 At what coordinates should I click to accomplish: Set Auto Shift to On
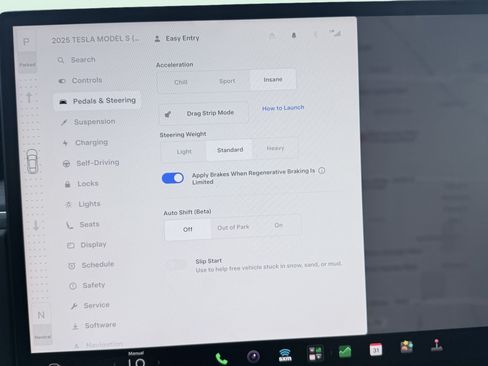click(x=278, y=226)
